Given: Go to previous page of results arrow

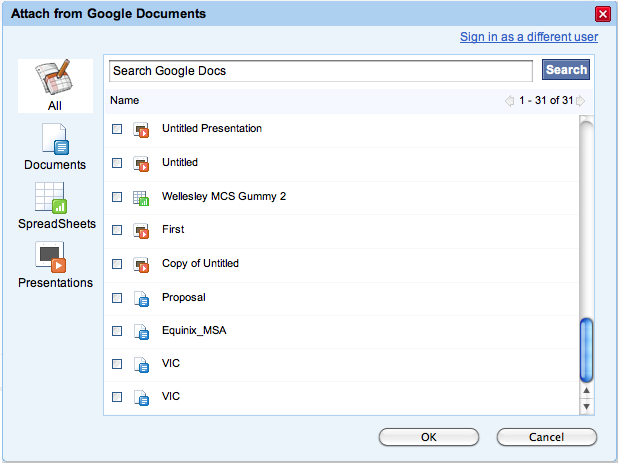Looking at the screenshot, I should tap(509, 101).
